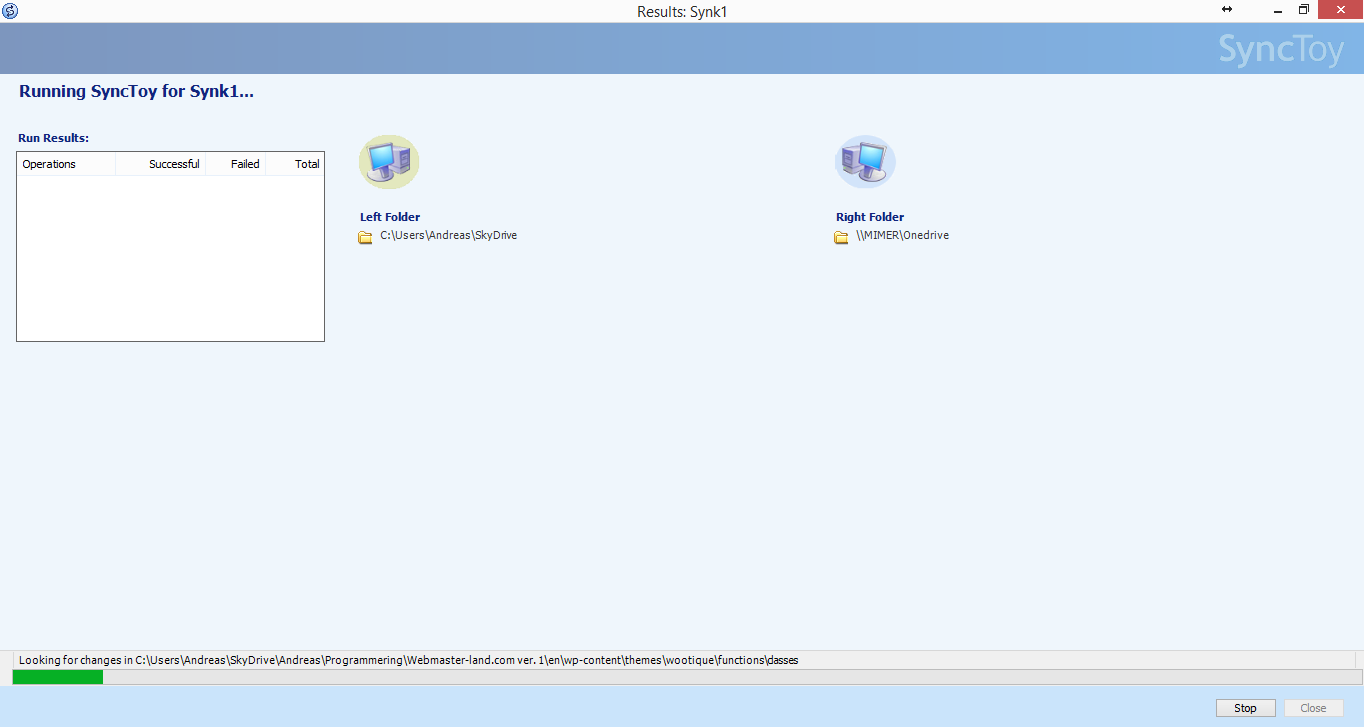Click the folder icon beside \\MIMER\Onedrive
This screenshot has height=727, width=1364.
tap(841, 237)
